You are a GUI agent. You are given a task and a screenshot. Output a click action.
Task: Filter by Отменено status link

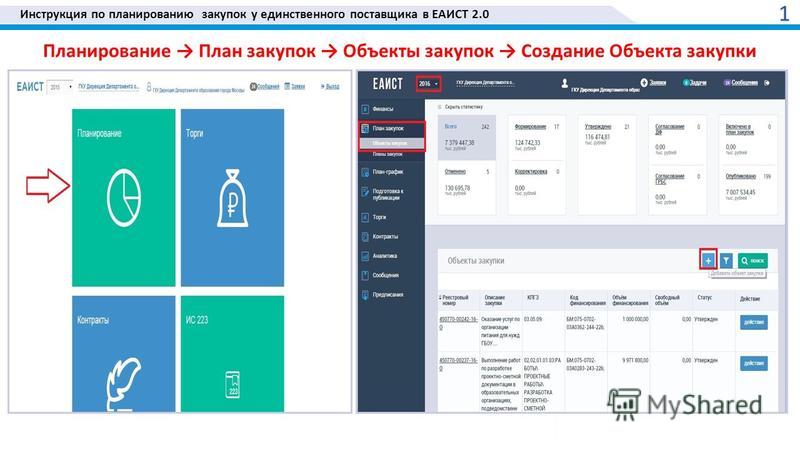[x=455, y=171]
